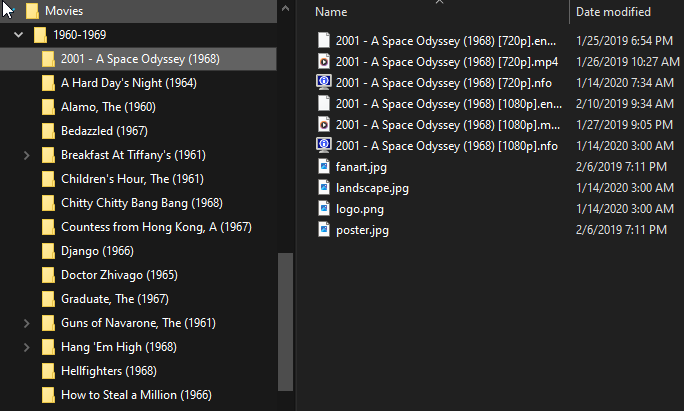Expand Guns of Navarone folder node

point(27,323)
